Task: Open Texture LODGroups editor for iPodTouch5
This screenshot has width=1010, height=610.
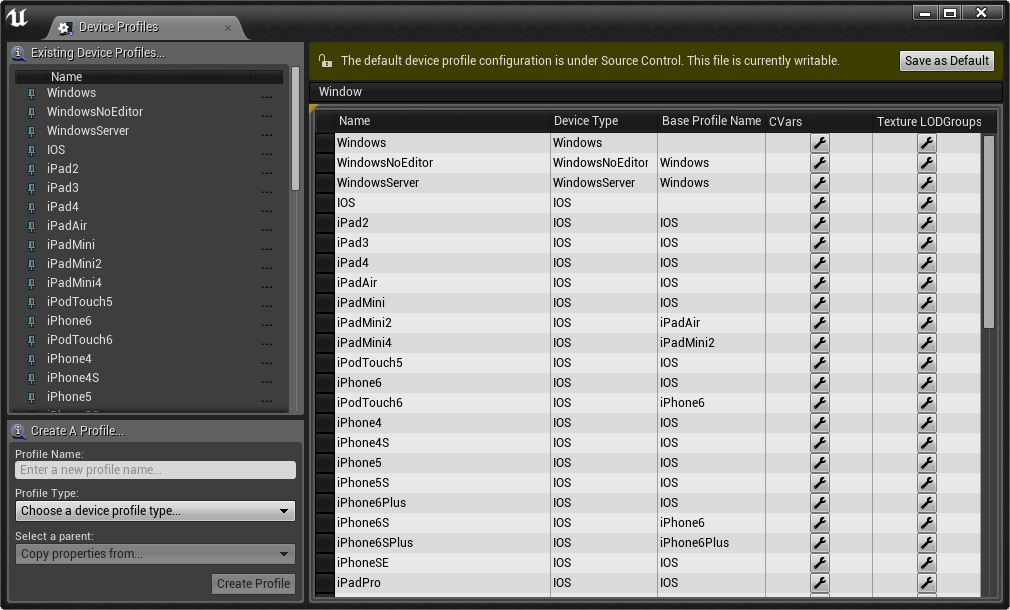Action: pos(927,362)
